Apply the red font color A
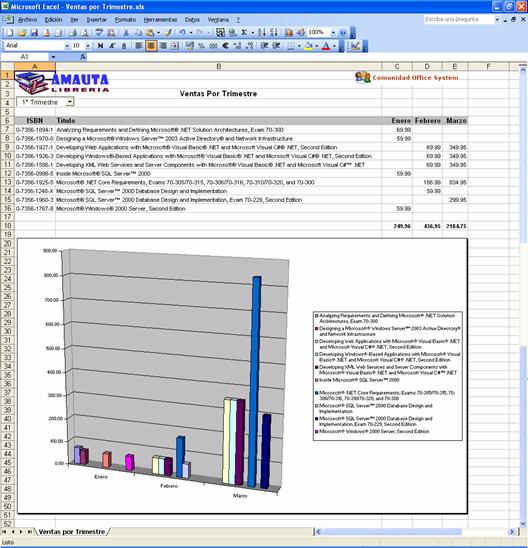 (x=326, y=46)
